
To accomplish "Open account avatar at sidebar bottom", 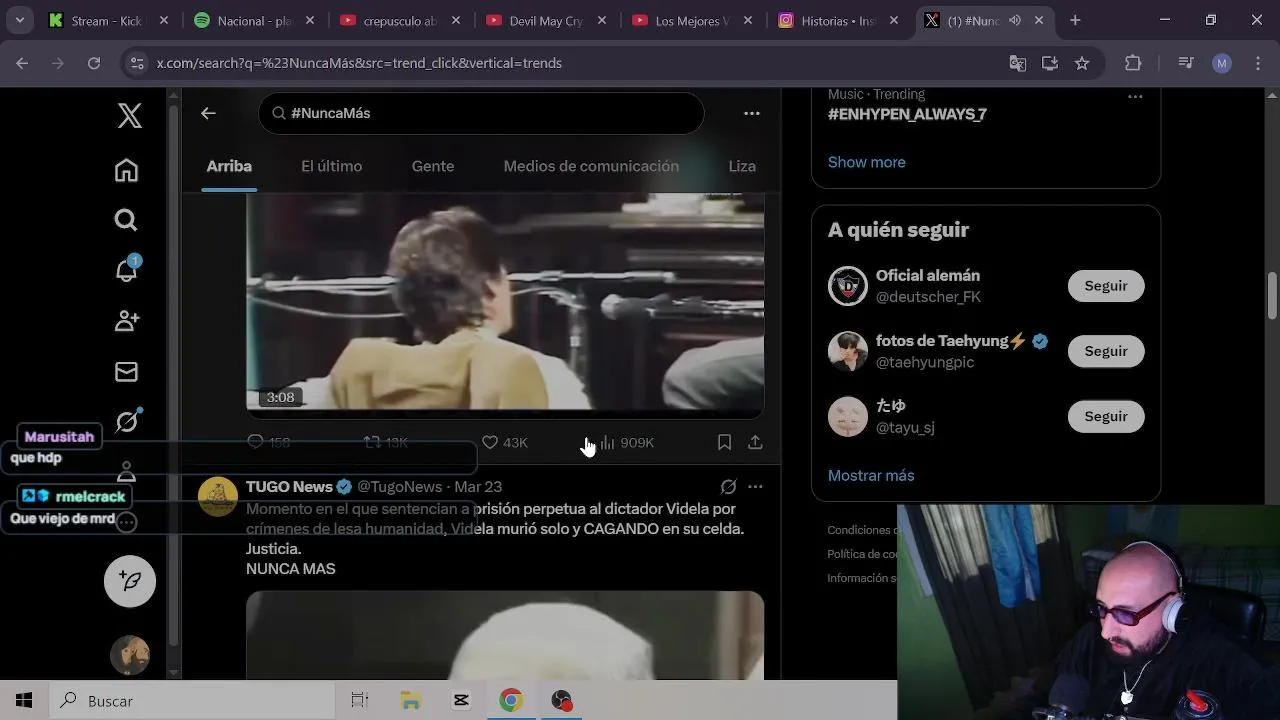I will coord(130,655).
